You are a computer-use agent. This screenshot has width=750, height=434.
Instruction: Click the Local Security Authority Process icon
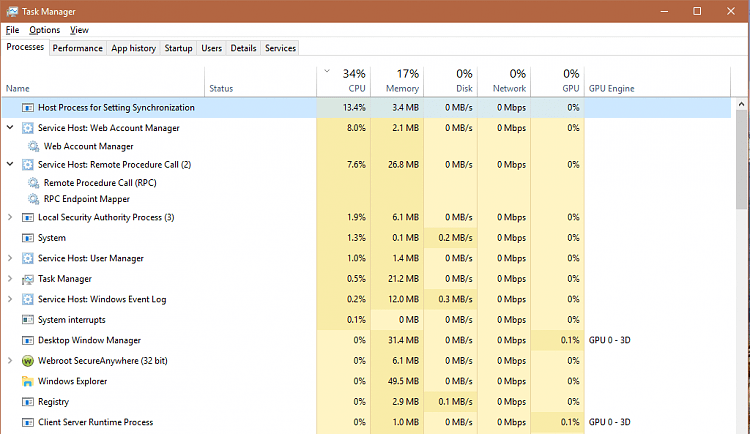(28, 218)
